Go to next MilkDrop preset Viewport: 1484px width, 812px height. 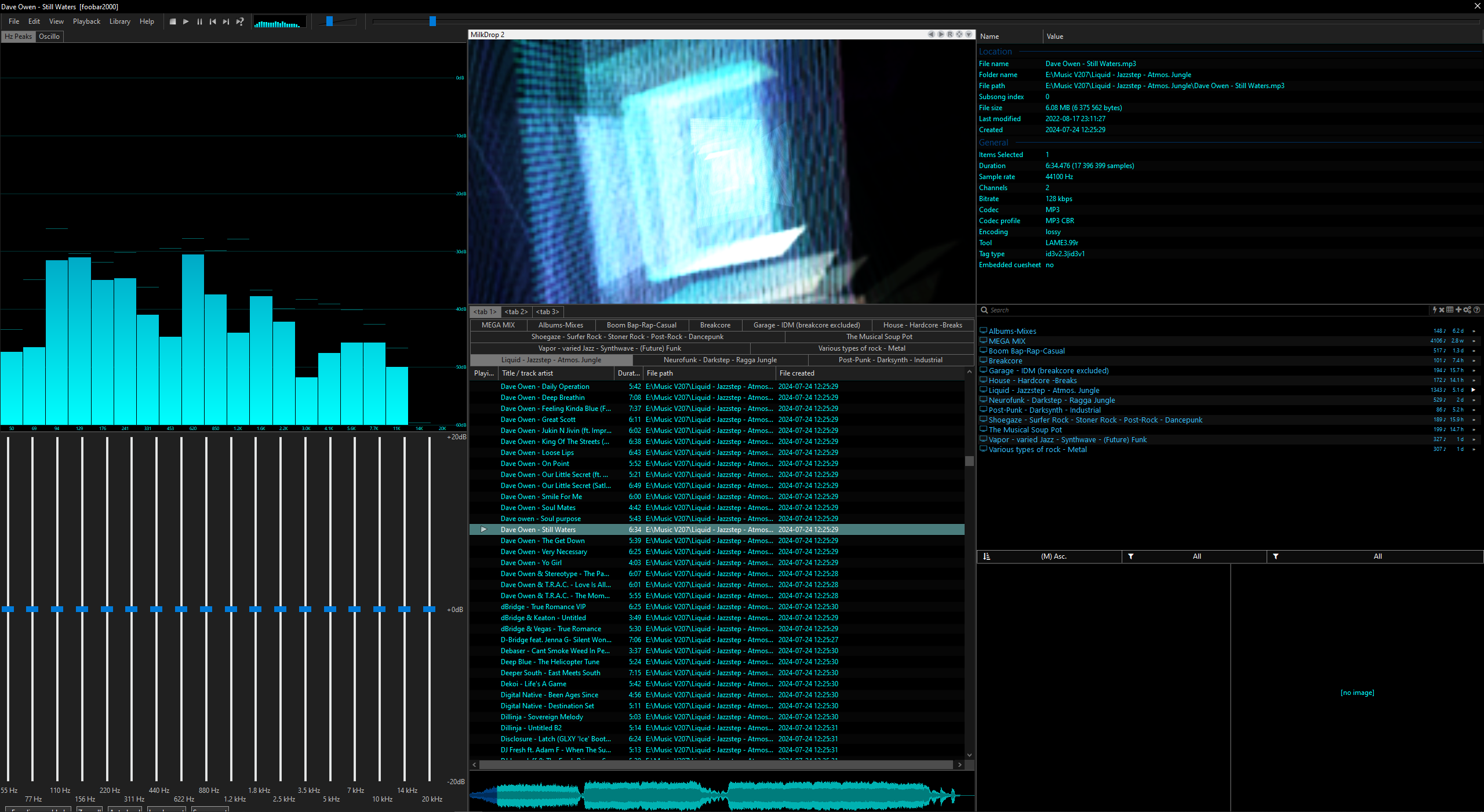pyautogui.click(x=941, y=34)
